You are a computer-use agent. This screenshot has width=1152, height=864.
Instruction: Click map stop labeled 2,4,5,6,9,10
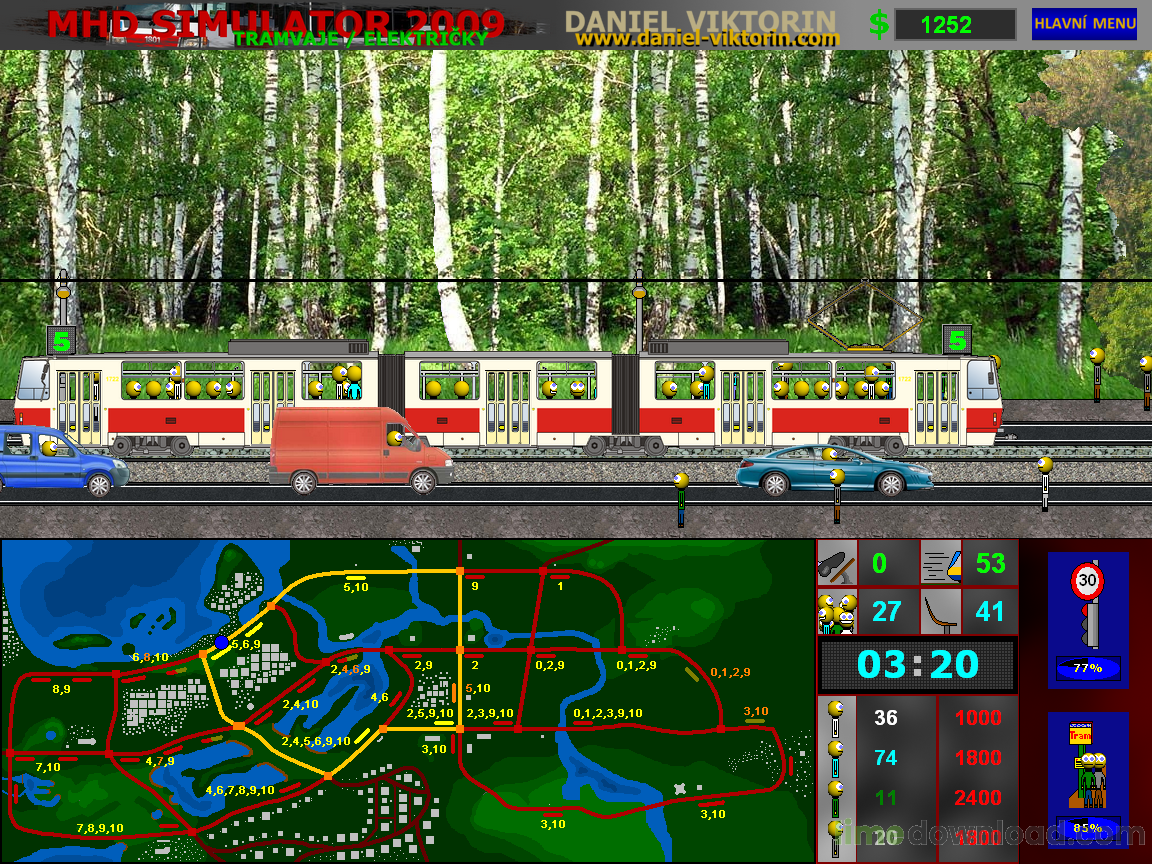coord(316,741)
